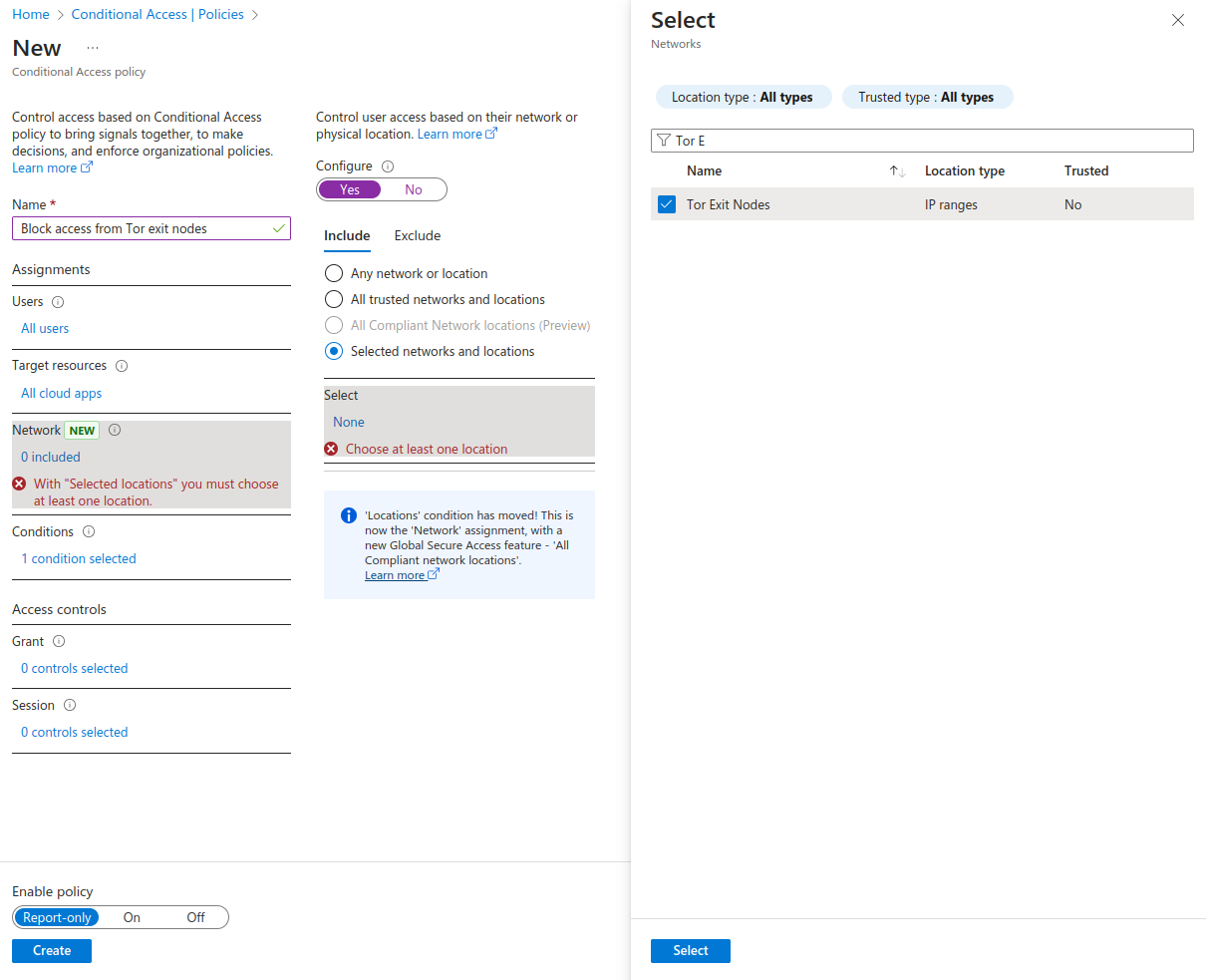Viewport: 1206px width, 980px height.
Task: Click the sort arrow next to Name column
Action: [x=896, y=170]
